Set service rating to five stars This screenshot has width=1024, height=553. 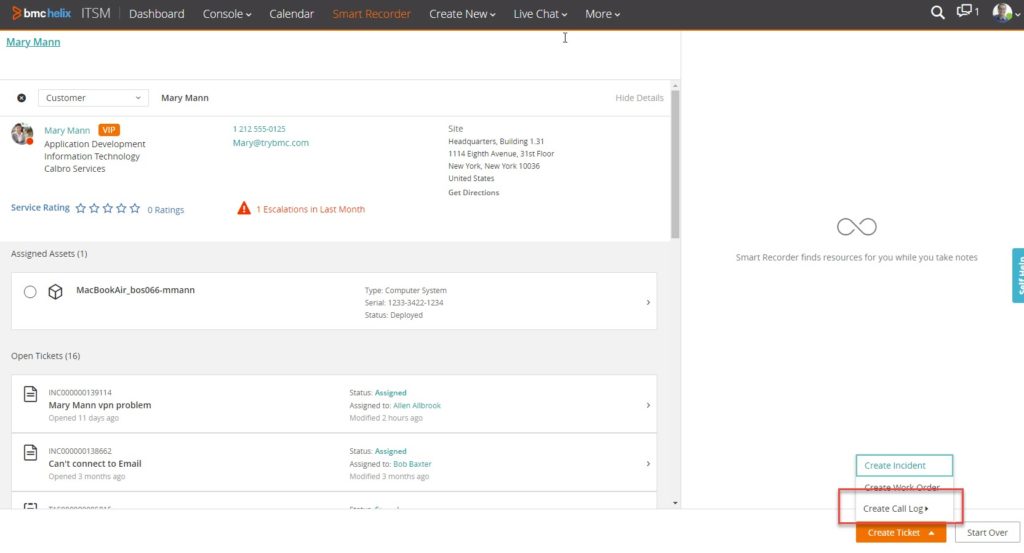pos(136,209)
